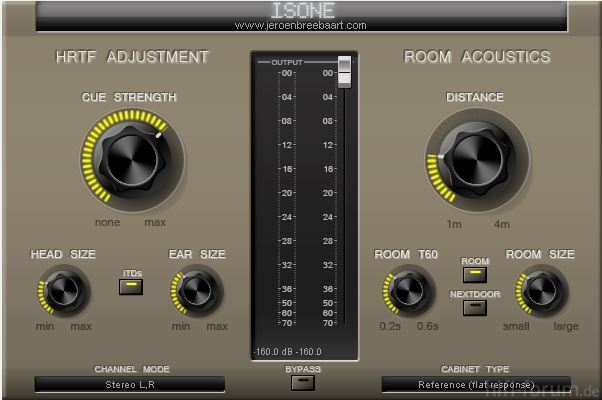The width and height of the screenshot is (602, 400).
Task: Click the HRTF ADJUSTMENT section heading
Action: (x=132, y=57)
